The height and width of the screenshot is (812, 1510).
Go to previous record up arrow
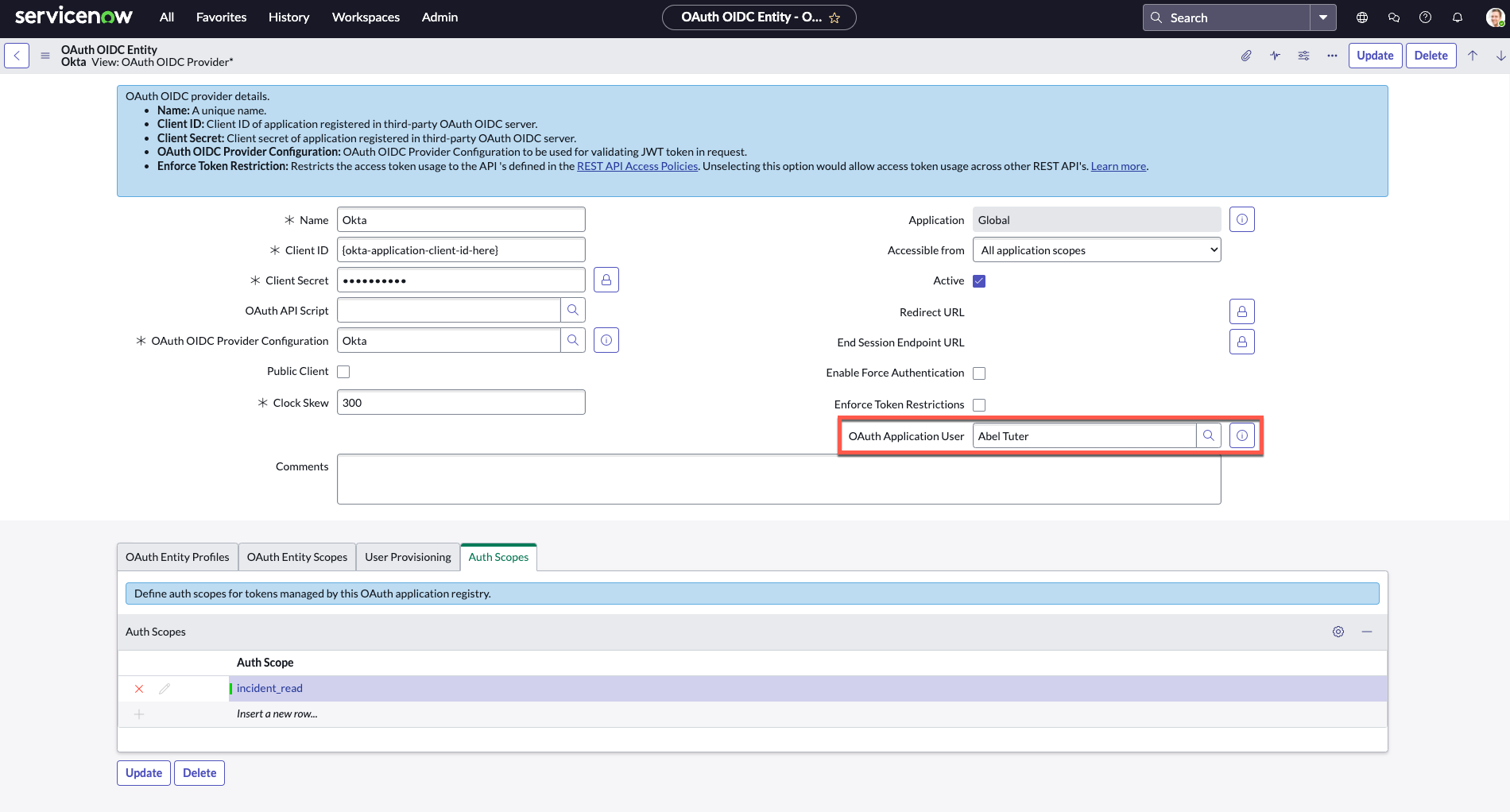tap(1473, 56)
